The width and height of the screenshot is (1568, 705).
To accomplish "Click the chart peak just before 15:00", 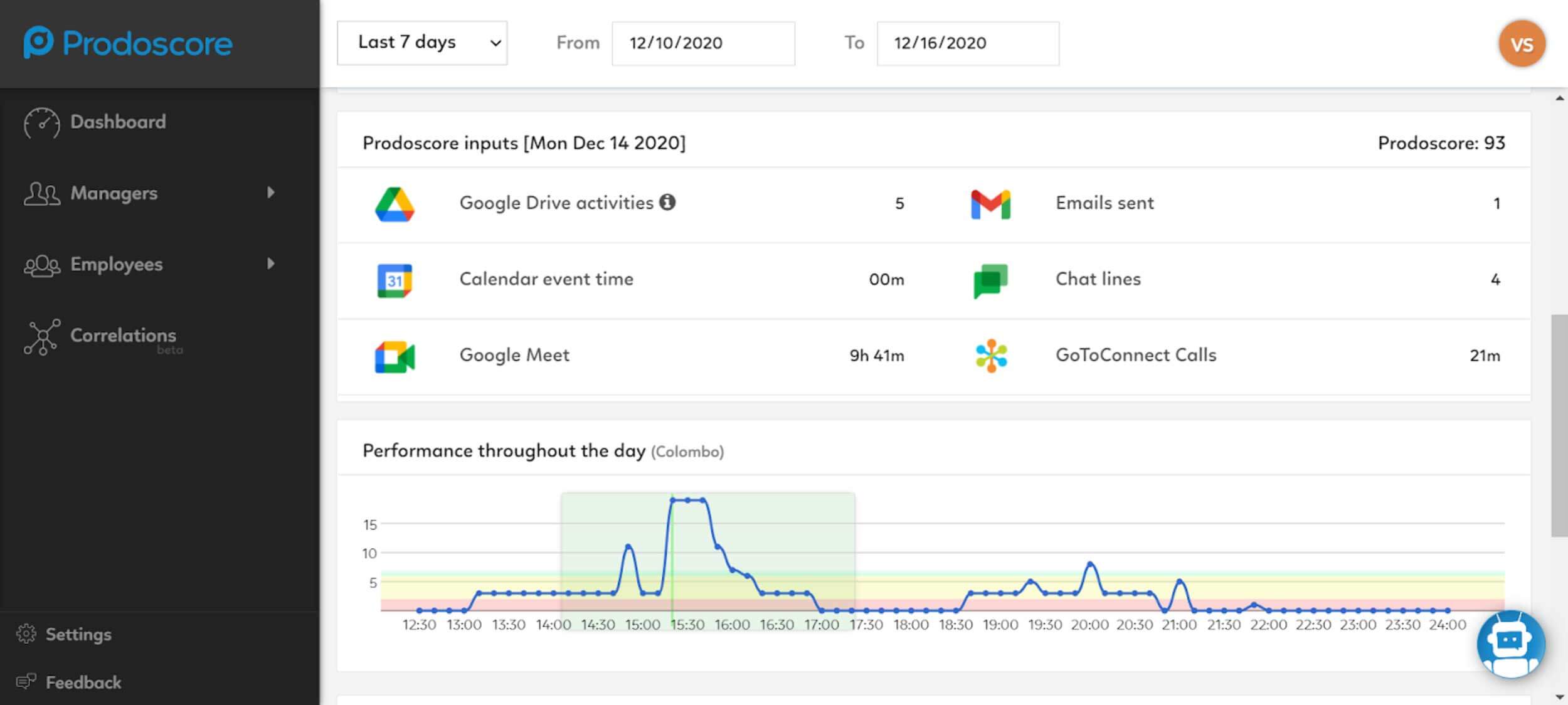I will click(628, 547).
